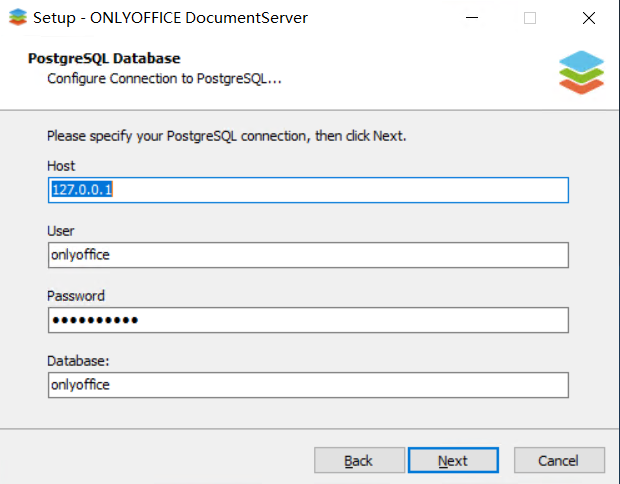Click the 'Please specify your PostgreSQL connection' instruction
620x484 pixels.
(x=226, y=136)
